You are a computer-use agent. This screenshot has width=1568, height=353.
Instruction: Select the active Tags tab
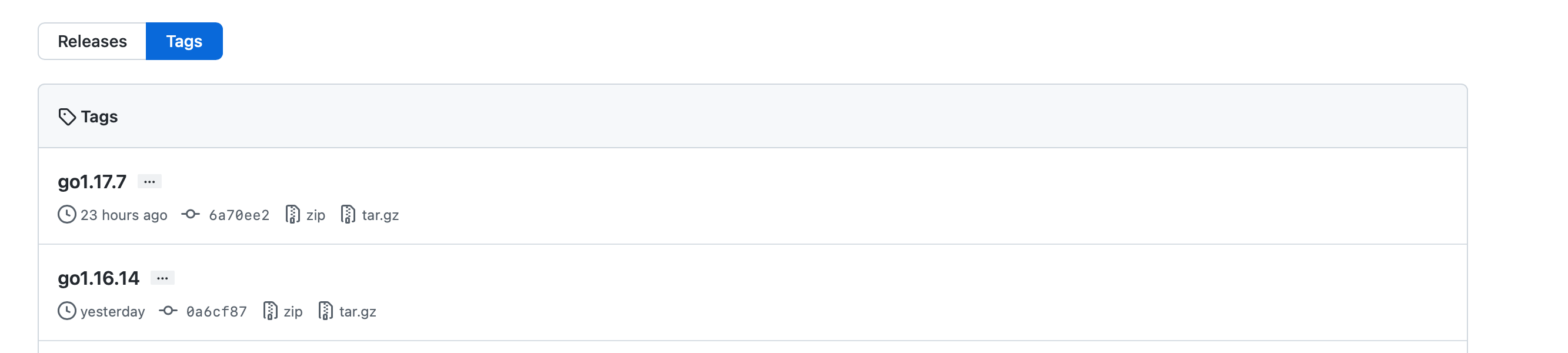pos(184,41)
